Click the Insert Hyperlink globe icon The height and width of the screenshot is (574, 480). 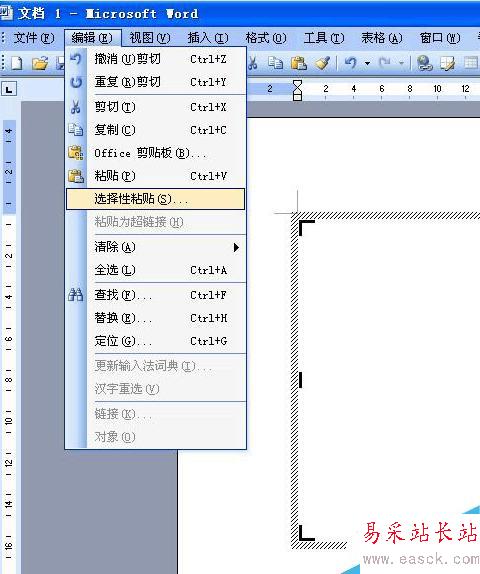tap(424, 63)
